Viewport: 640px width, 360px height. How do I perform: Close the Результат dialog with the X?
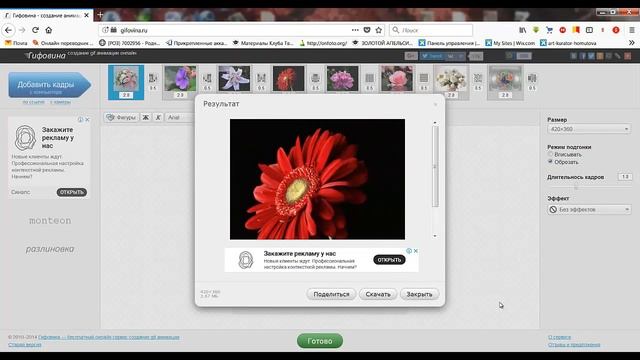(x=436, y=104)
